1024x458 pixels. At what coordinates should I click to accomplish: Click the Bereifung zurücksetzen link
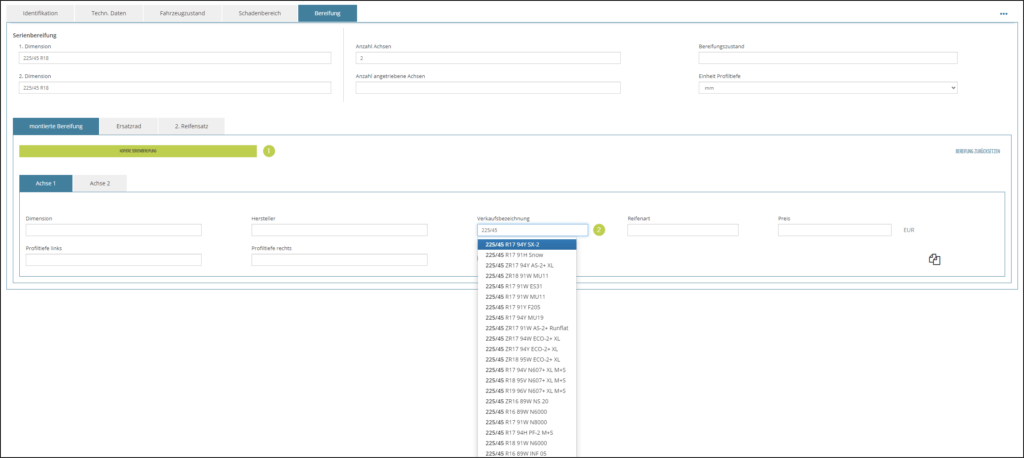click(x=977, y=151)
